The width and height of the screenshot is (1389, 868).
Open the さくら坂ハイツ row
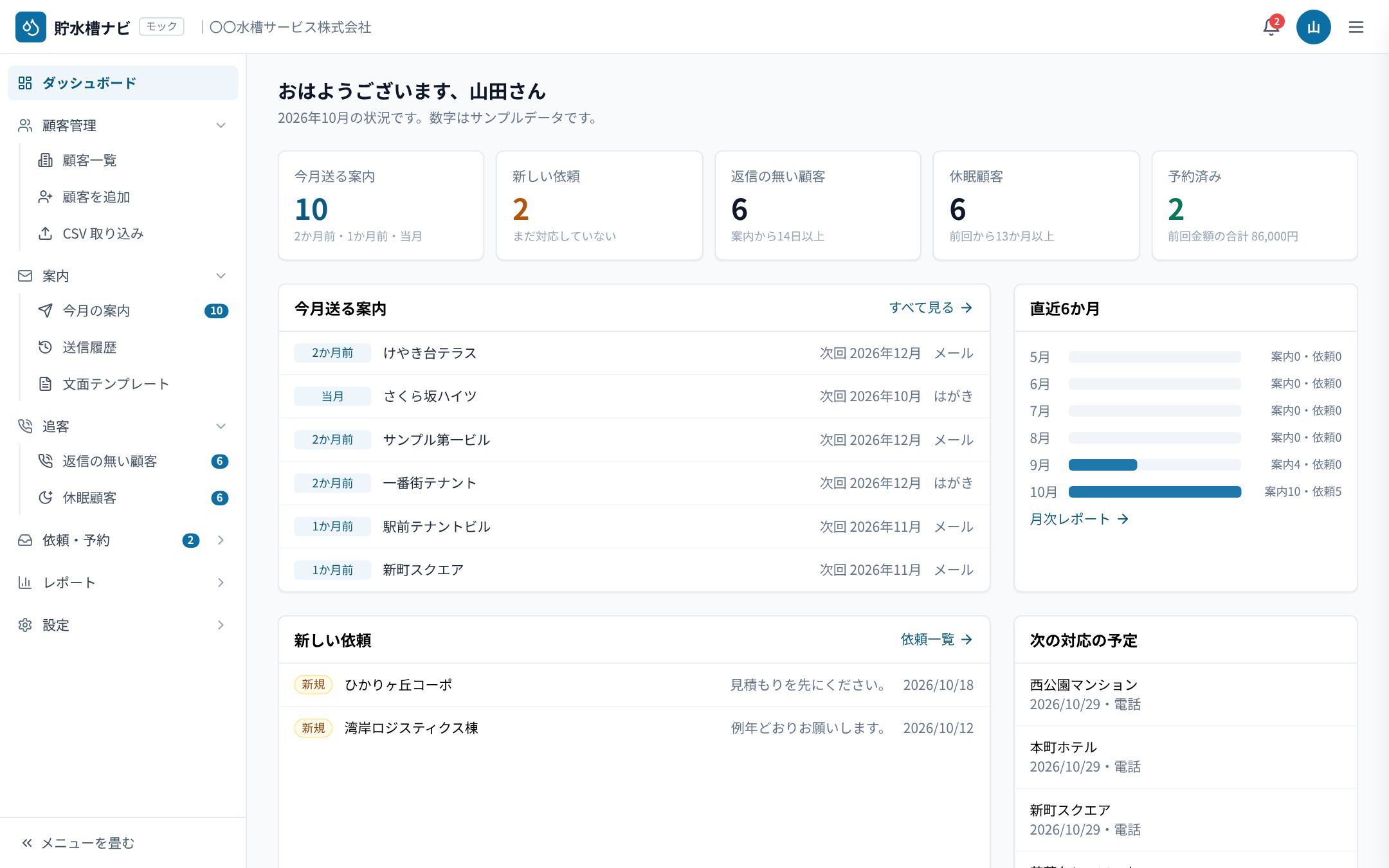pyautogui.click(x=634, y=396)
